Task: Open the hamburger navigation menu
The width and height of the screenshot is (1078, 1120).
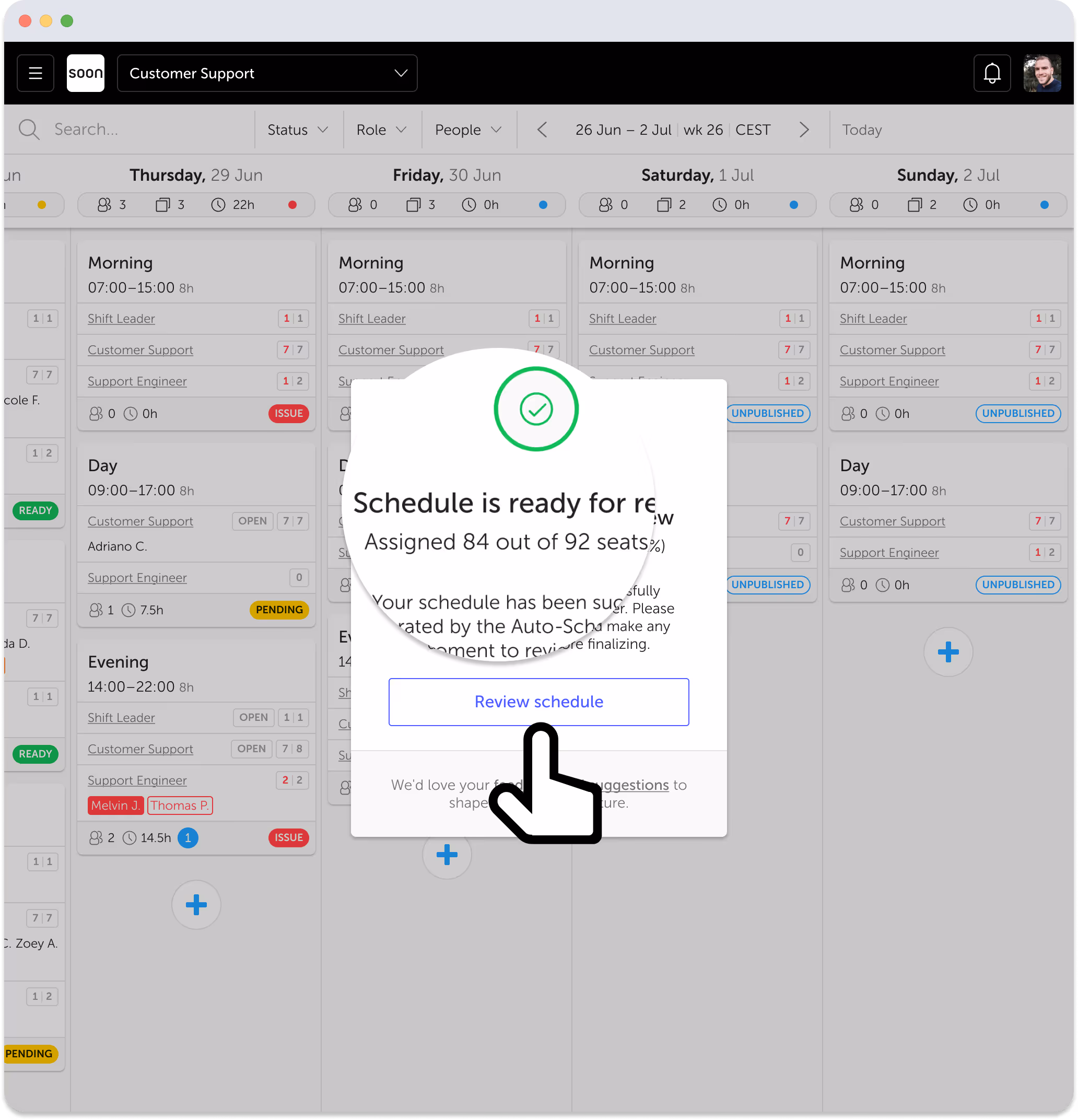Action: point(35,73)
